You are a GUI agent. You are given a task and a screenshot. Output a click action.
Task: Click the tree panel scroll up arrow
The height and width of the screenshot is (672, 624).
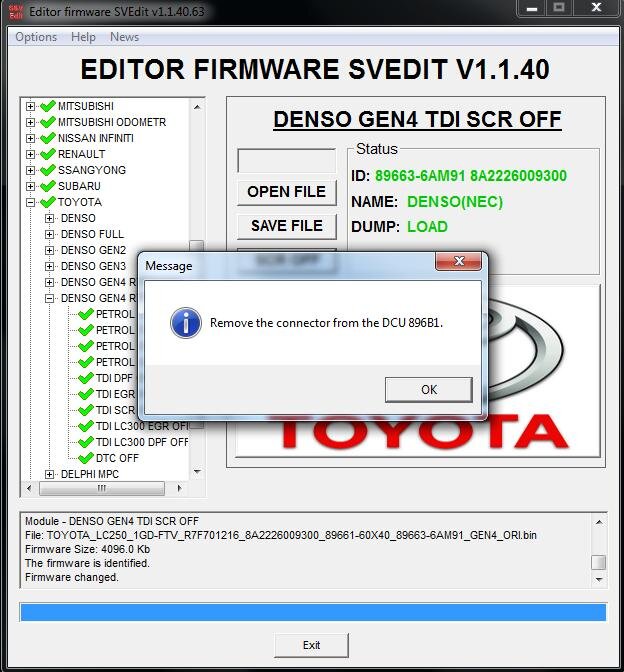(x=197, y=107)
